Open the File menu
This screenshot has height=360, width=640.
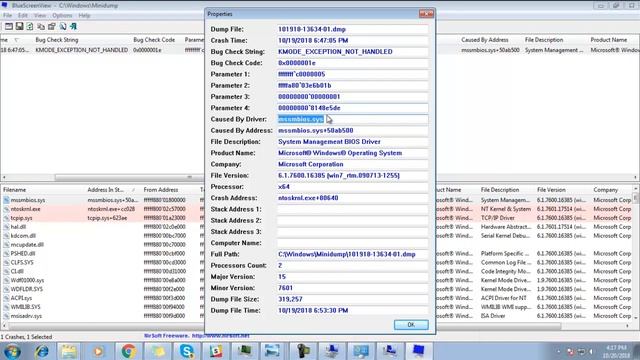[x=7, y=16]
